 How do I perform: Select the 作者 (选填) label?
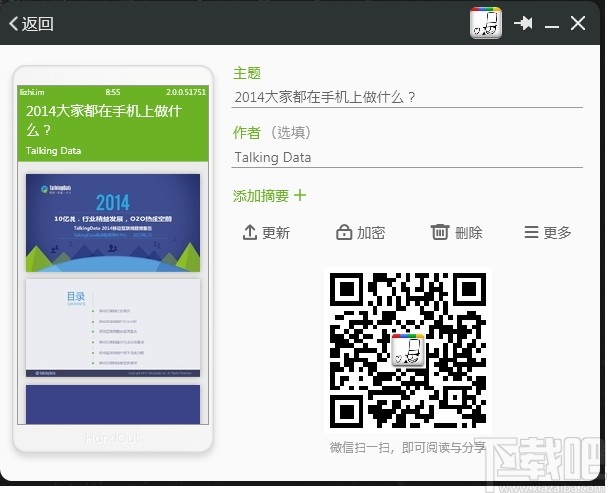[272, 132]
